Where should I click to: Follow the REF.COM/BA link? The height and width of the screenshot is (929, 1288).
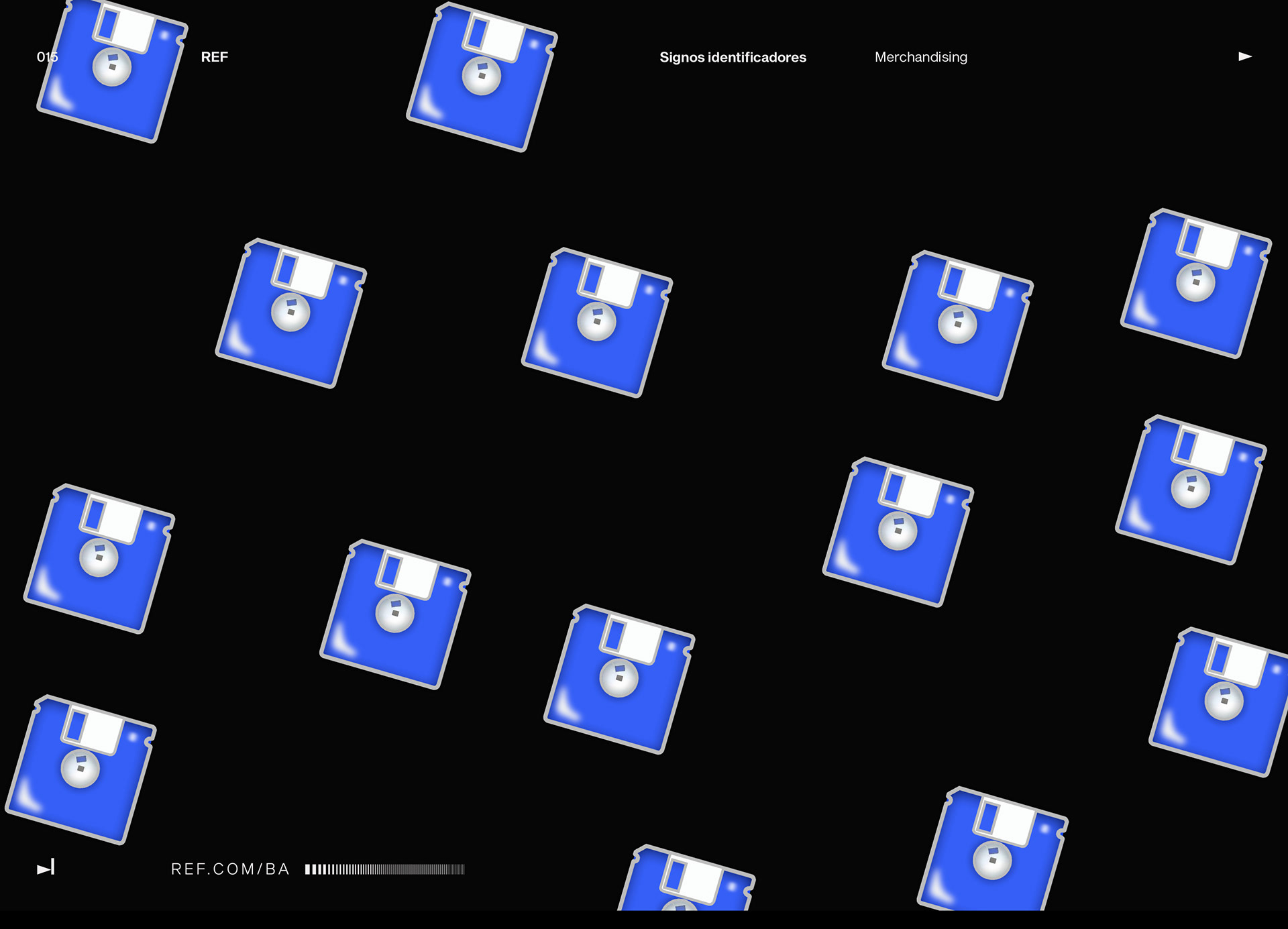coord(230,869)
